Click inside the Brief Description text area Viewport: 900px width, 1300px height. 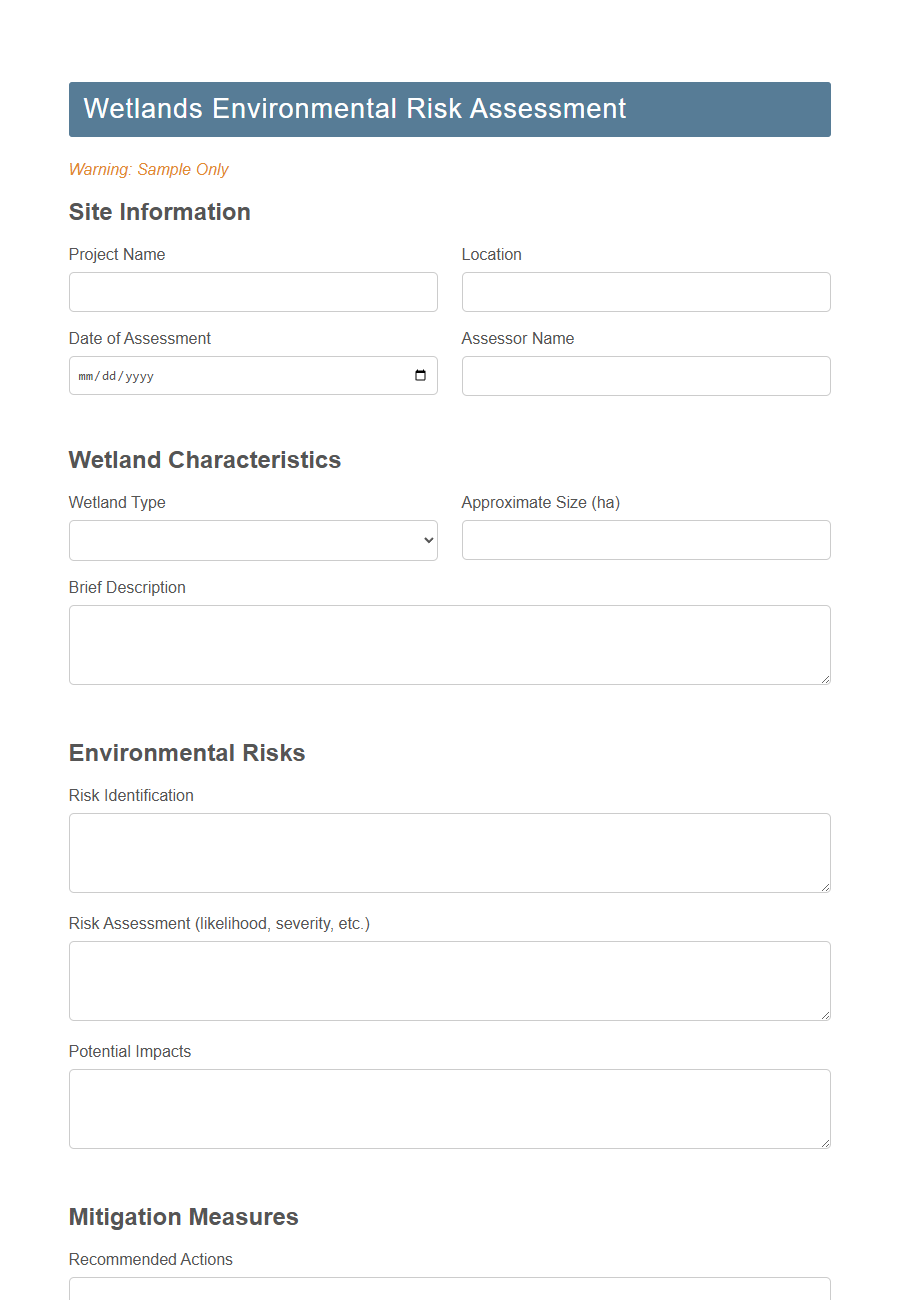(449, 644)
